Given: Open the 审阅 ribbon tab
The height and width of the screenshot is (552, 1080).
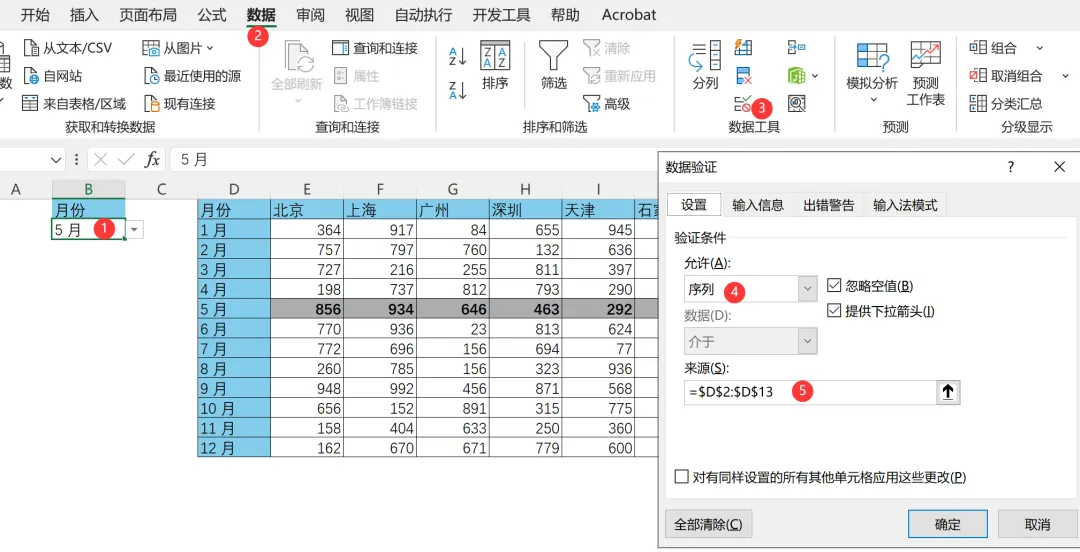Looking at the screenshot, I should (310, 14).
